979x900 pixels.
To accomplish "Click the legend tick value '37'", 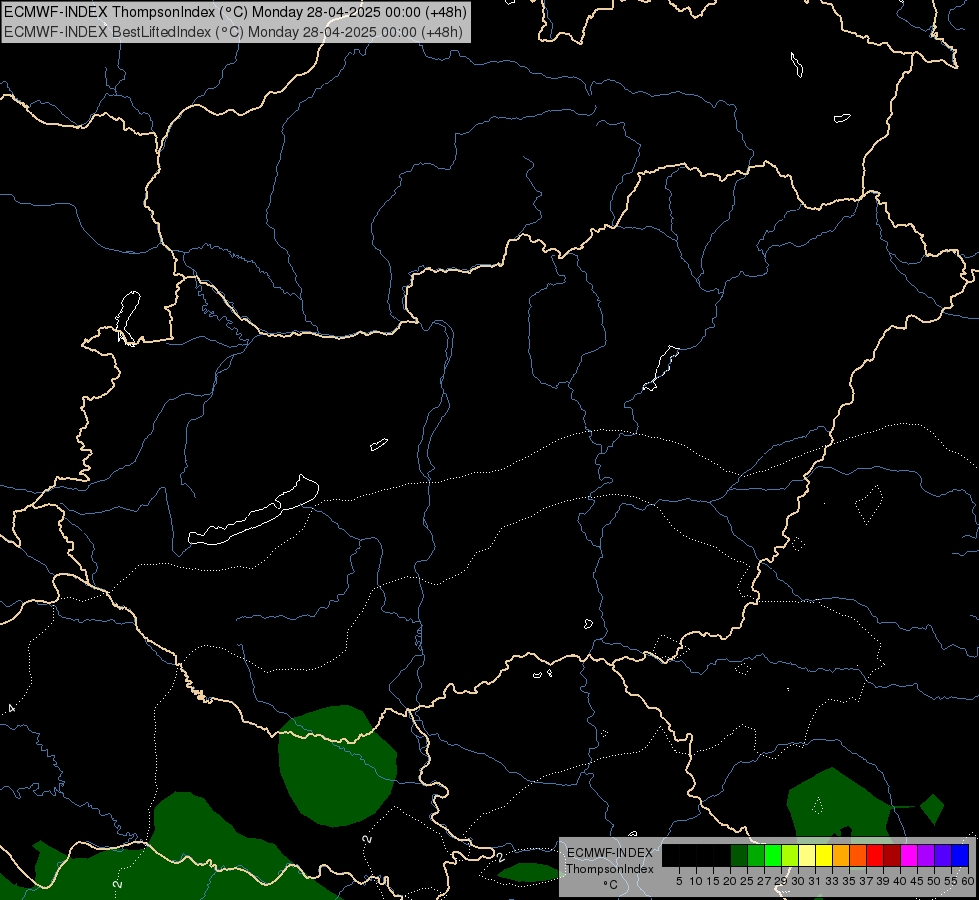I will (x=867, y=881).
